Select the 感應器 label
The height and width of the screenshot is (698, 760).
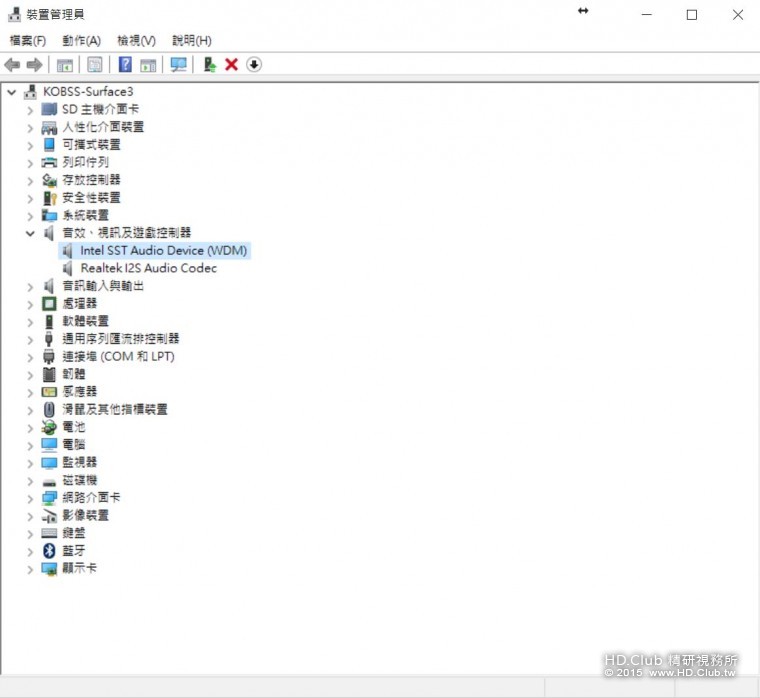[x=79, y=392]
